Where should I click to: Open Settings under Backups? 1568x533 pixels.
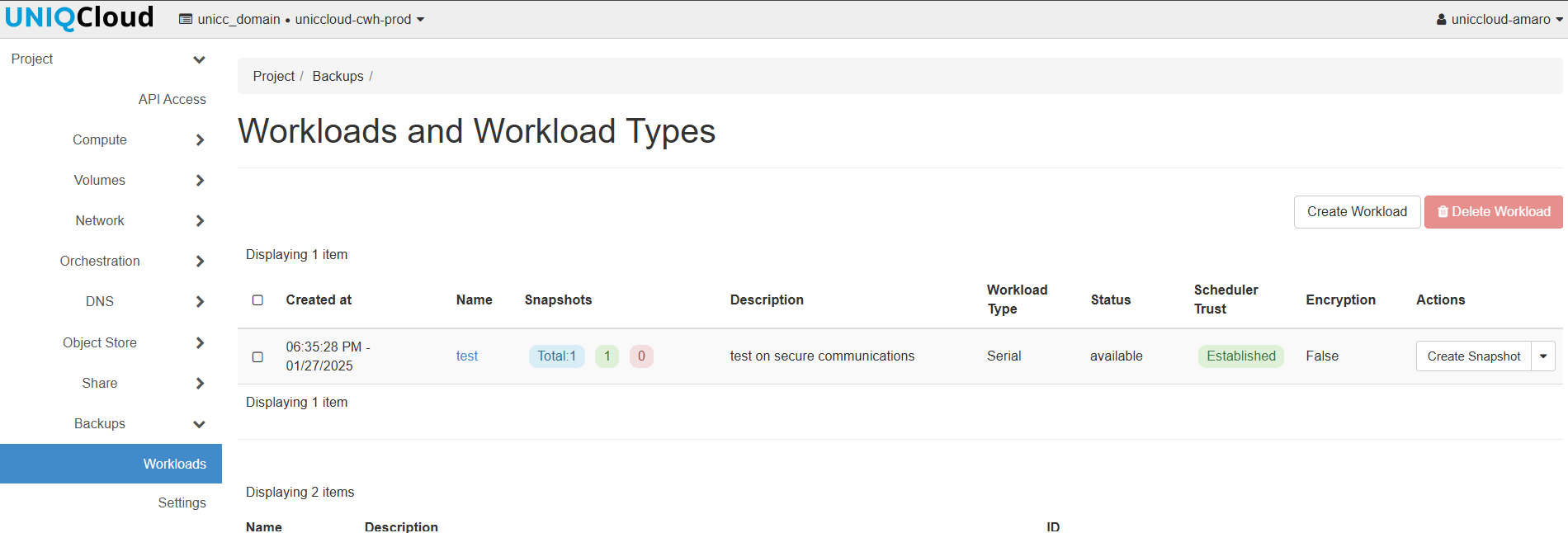click(x=182, y=502)
